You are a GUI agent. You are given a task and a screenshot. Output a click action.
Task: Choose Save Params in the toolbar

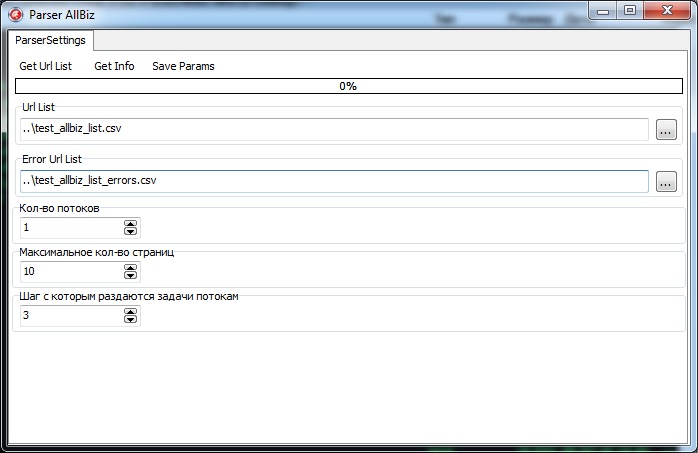[x=183, y=66]
